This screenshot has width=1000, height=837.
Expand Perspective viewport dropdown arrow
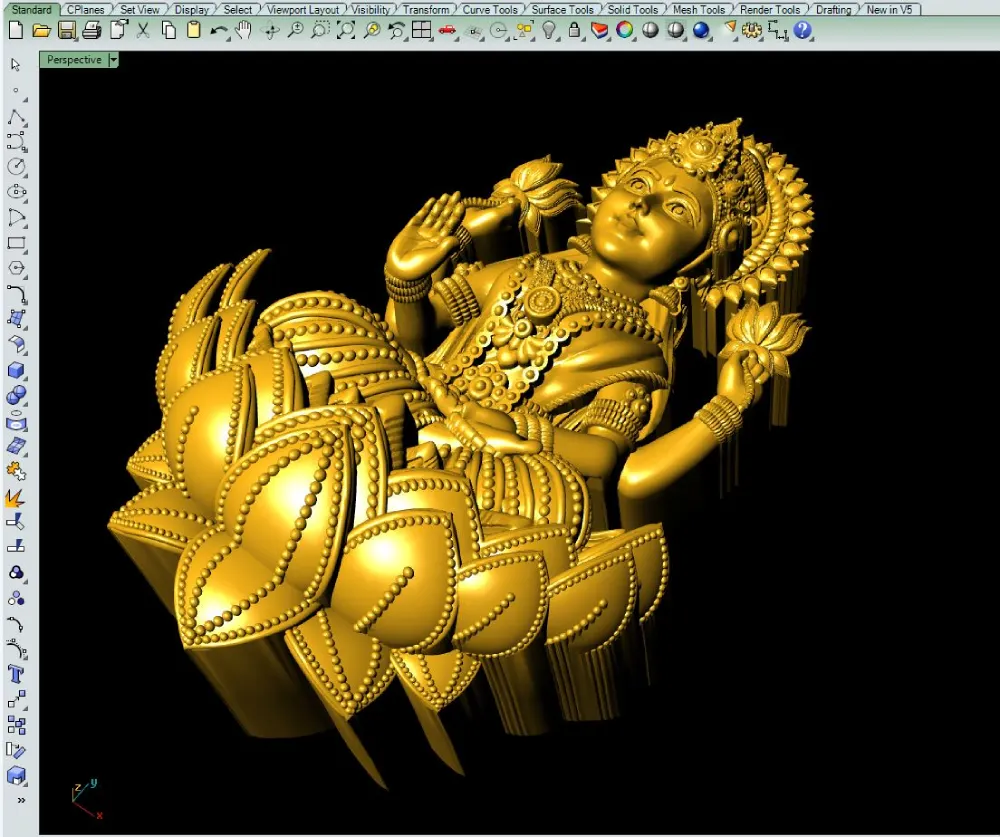click(x=114, y=60)
